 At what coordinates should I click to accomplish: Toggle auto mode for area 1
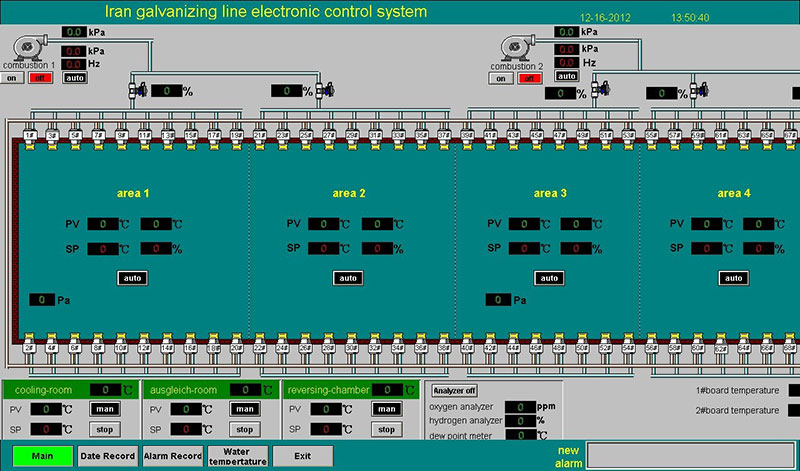(x=132, y=277)
